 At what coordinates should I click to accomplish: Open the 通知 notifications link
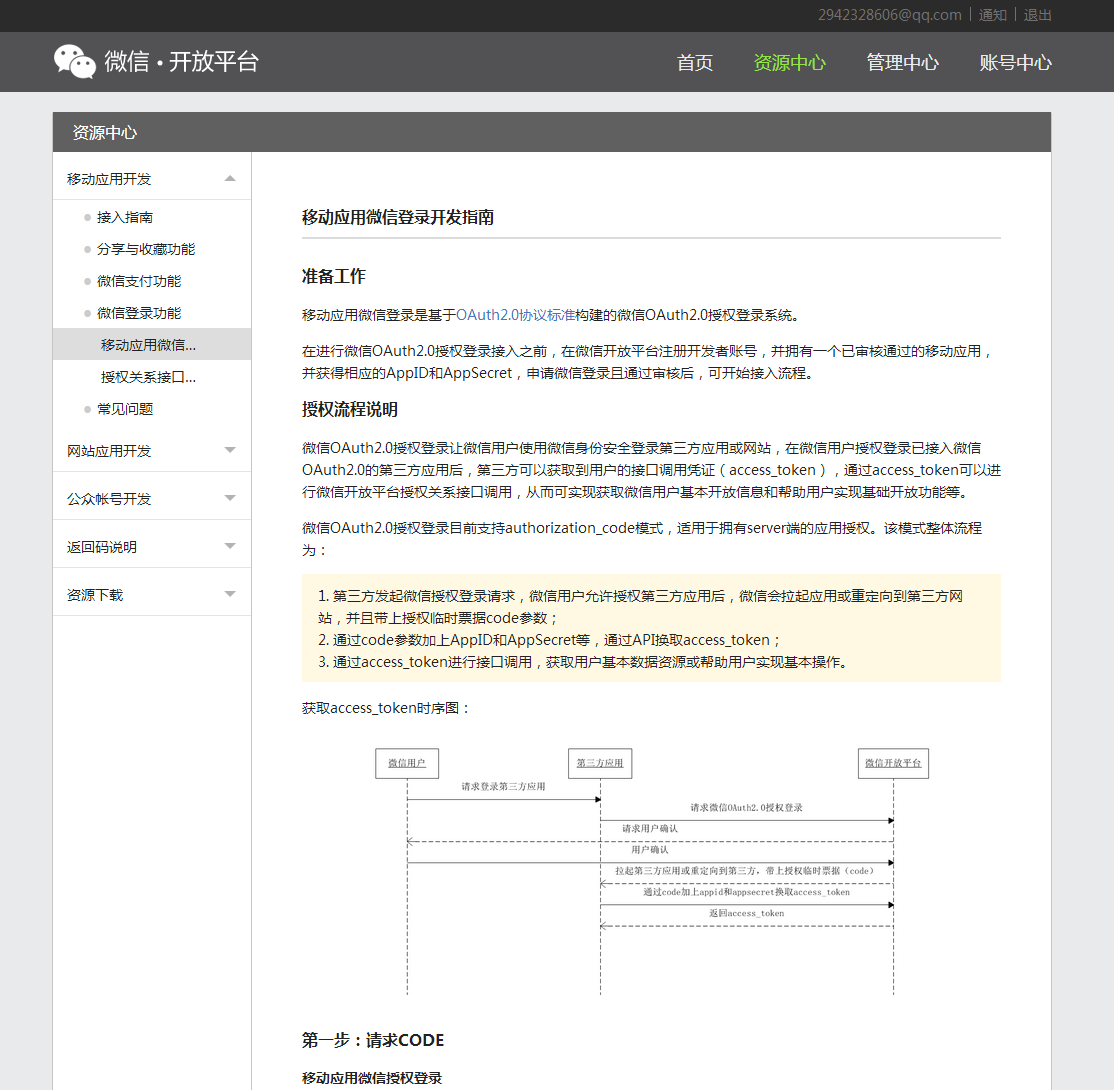[x=993, y=15]
